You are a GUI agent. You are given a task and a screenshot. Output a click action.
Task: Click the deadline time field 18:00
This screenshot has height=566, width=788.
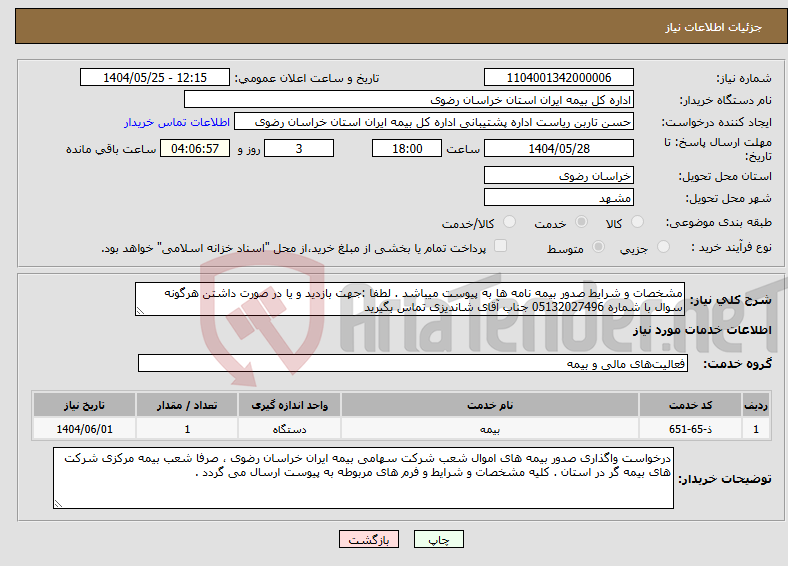pyautogui.click(x=407, y=148)
